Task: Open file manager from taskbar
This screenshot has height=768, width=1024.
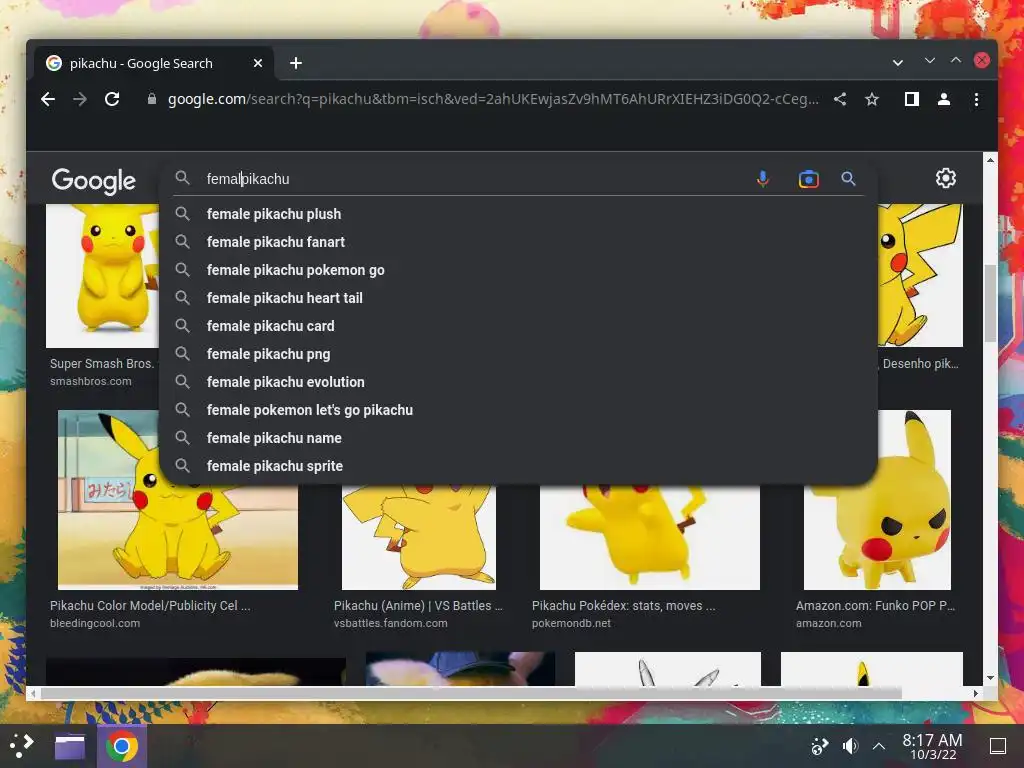Action: [x=70, y=746]
